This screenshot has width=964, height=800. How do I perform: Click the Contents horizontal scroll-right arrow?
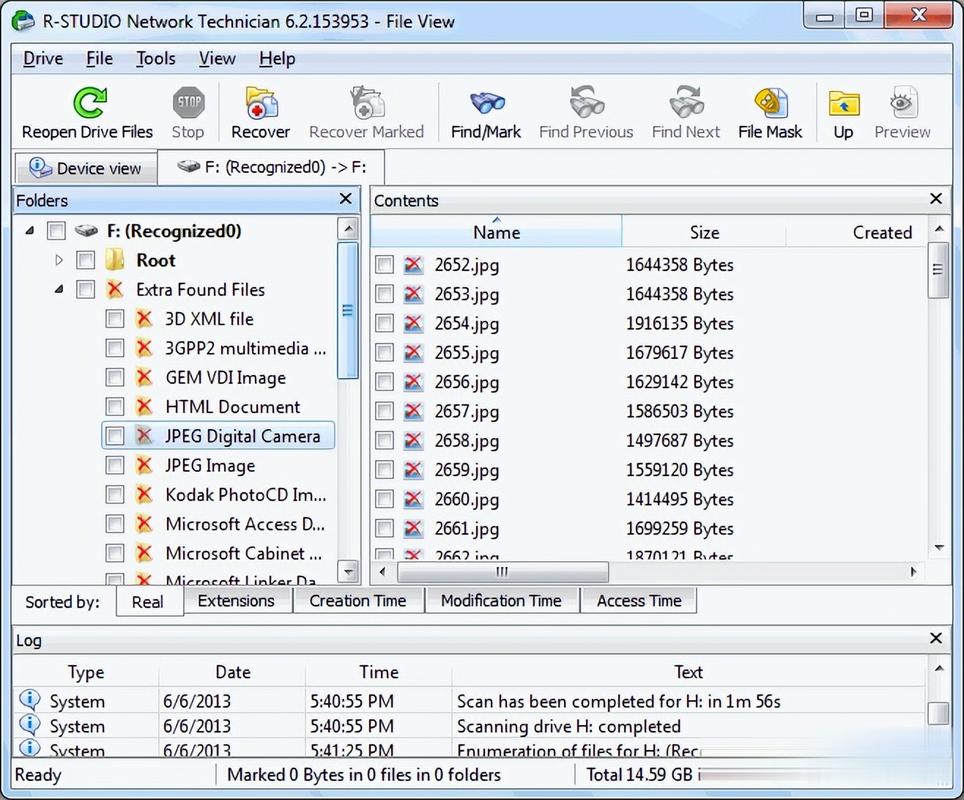coord(913,571)
